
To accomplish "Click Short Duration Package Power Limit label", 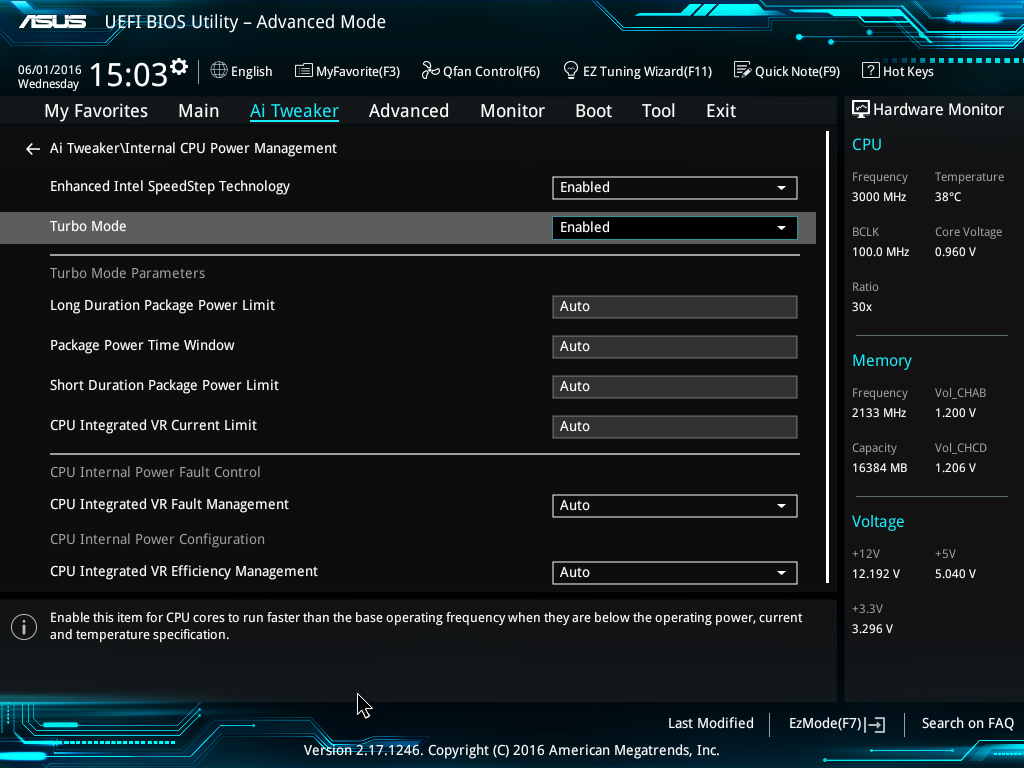I will [x=164, y=385].
